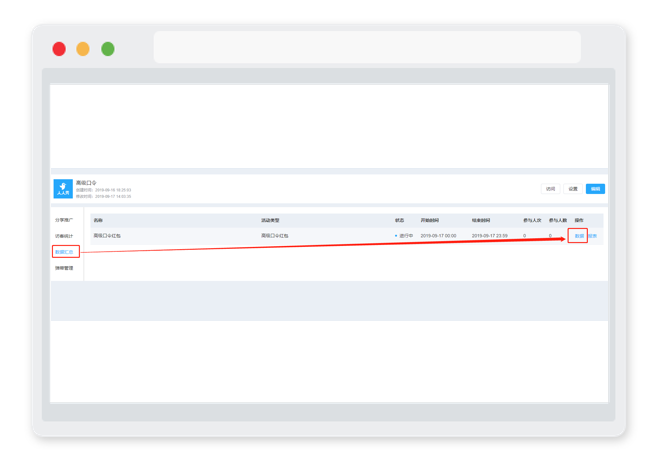
Task: Open the 账号管理 sidebar item
Action: (x=64, y=268)
